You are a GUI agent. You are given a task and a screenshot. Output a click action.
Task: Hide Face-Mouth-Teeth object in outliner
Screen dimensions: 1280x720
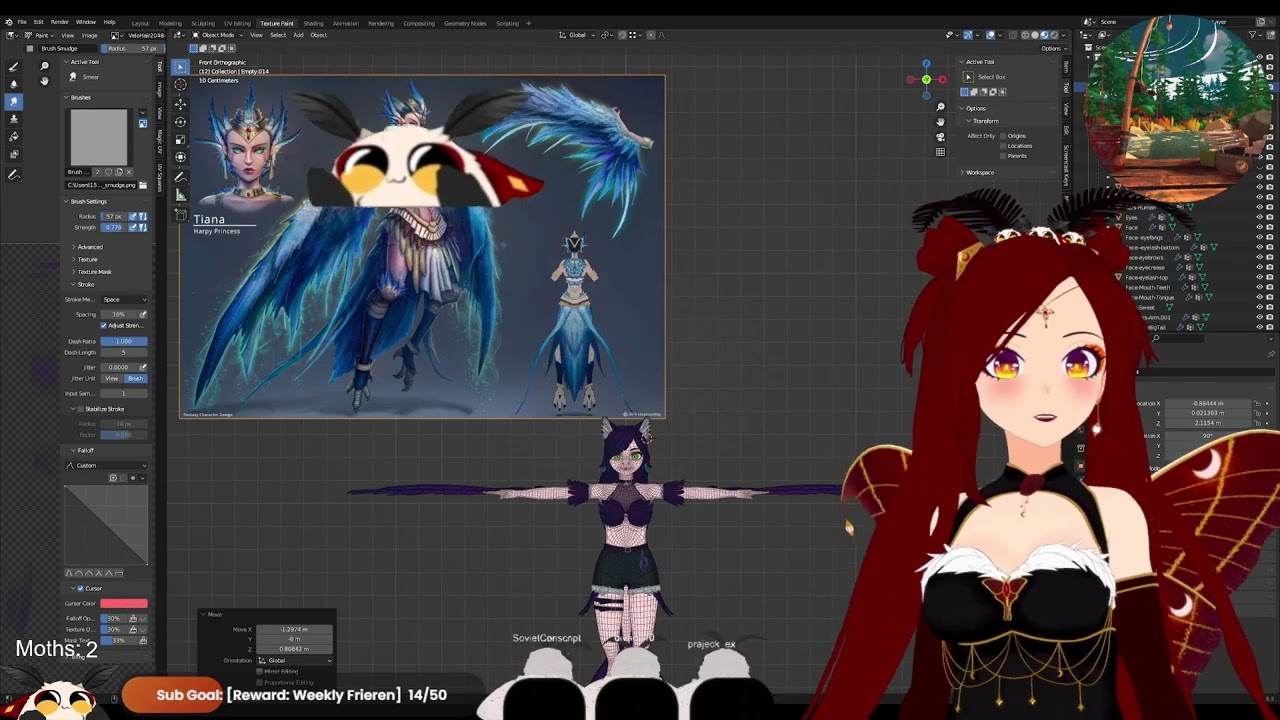pos(1259,287)
